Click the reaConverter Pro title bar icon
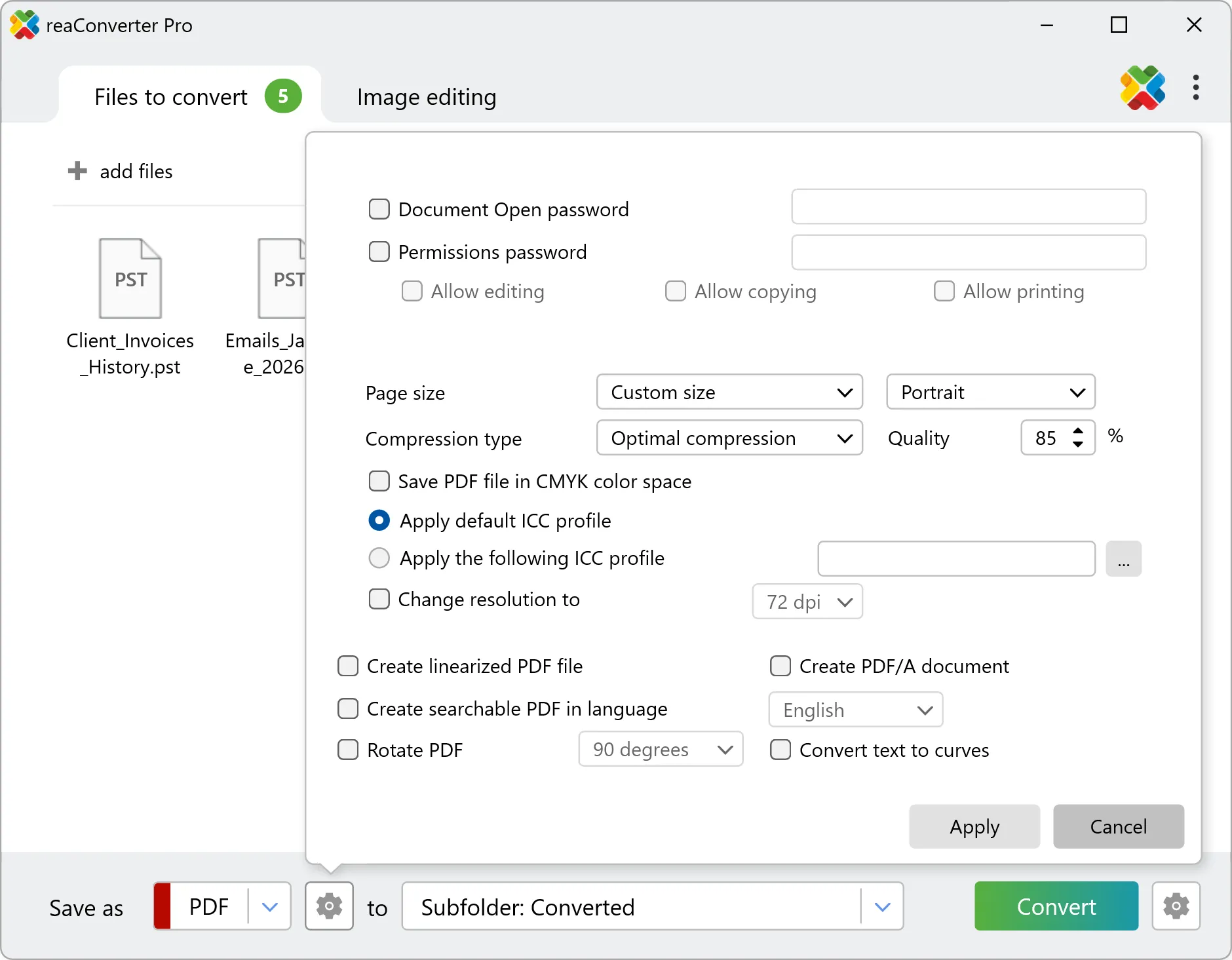This screenshot has width=1232, height=960. click(x=25, y=25)
